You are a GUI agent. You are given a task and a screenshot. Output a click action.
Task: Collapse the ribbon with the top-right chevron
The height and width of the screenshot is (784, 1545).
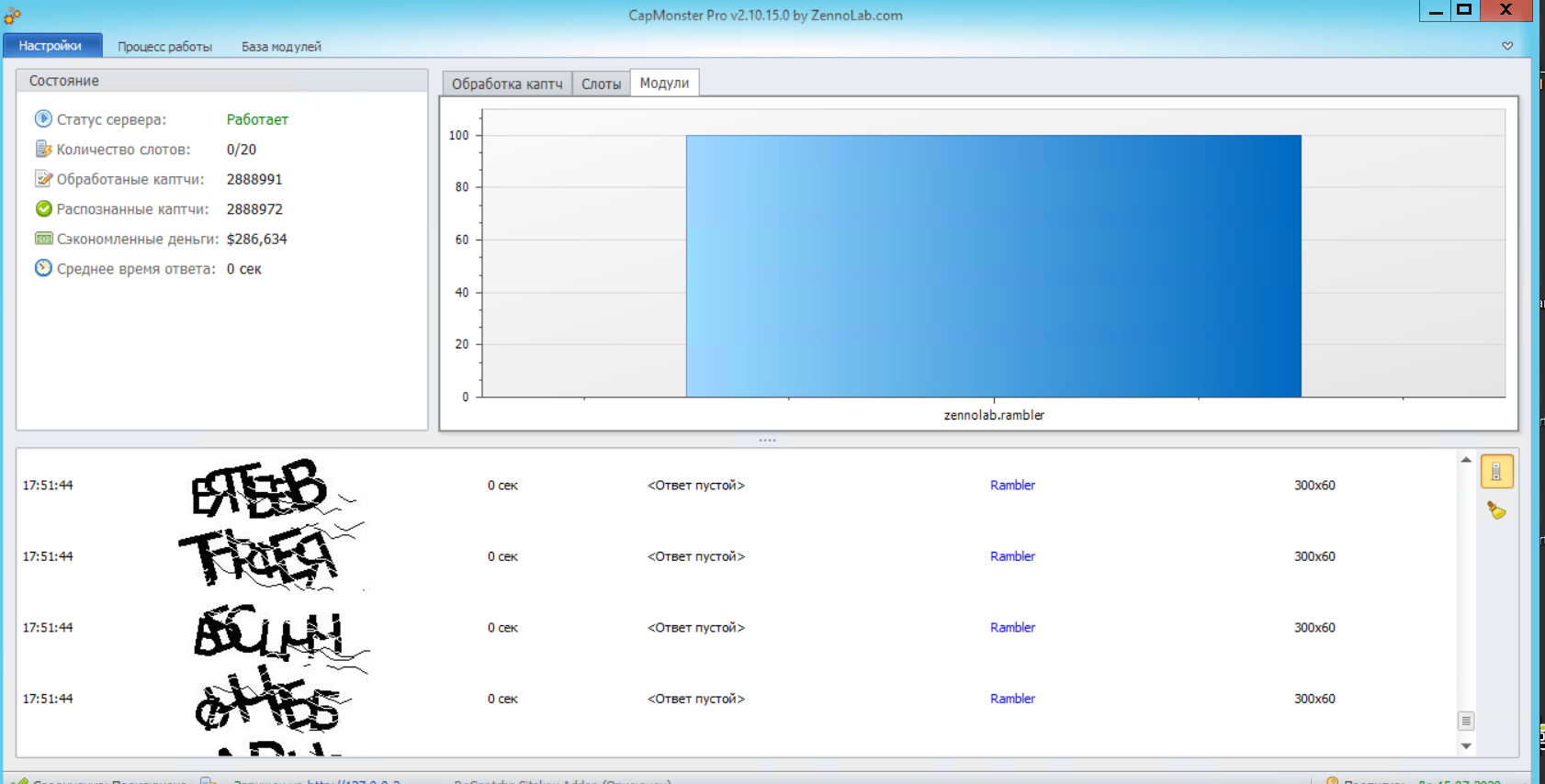[x=1507, y=46]
